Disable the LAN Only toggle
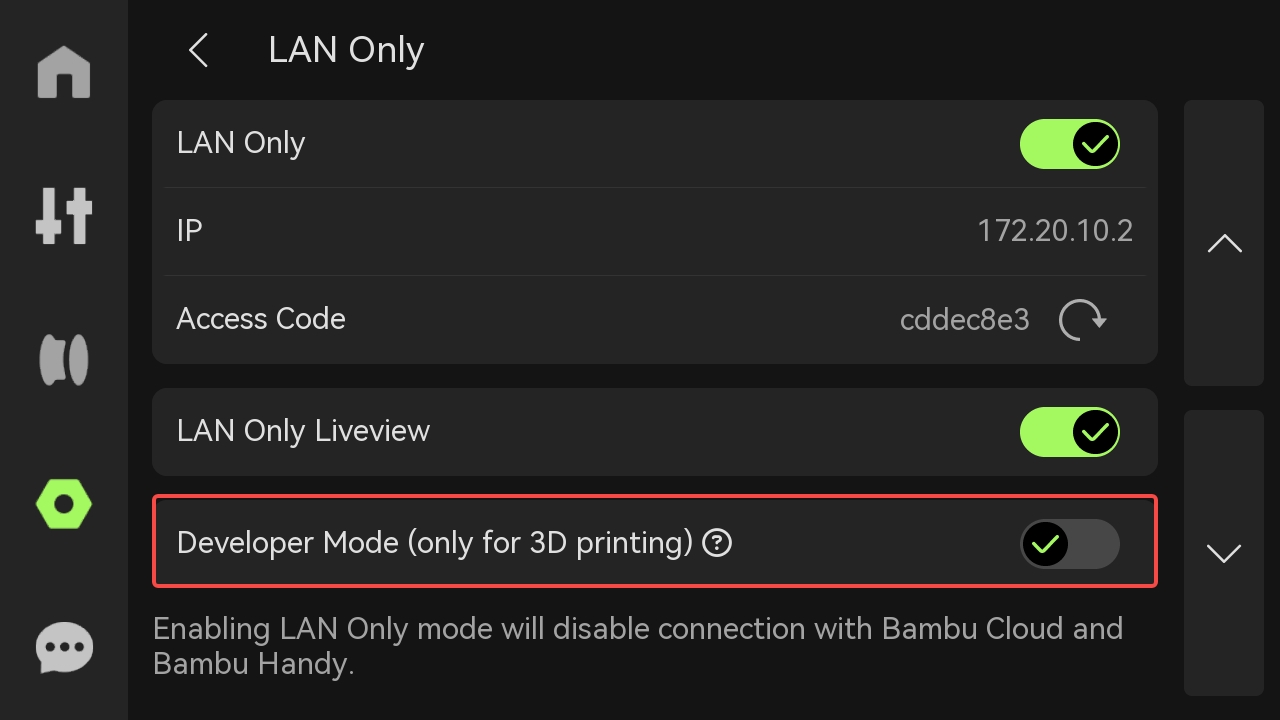This screenshot has width=1280, height=720. 1069,143
